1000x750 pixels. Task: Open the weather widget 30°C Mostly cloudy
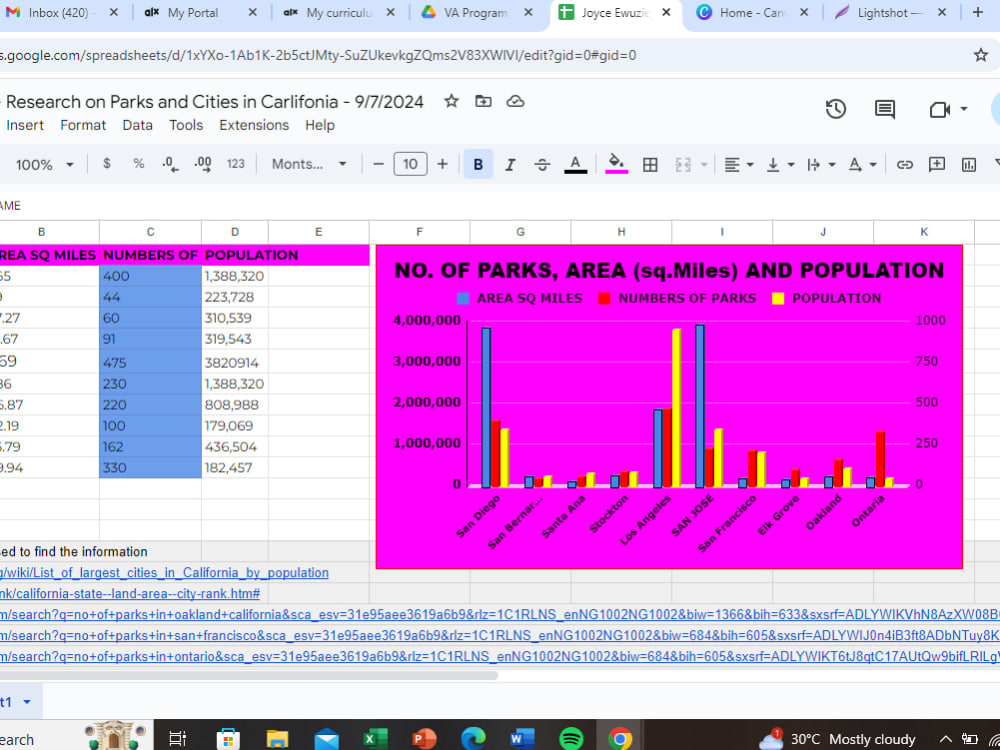(836, 739)
